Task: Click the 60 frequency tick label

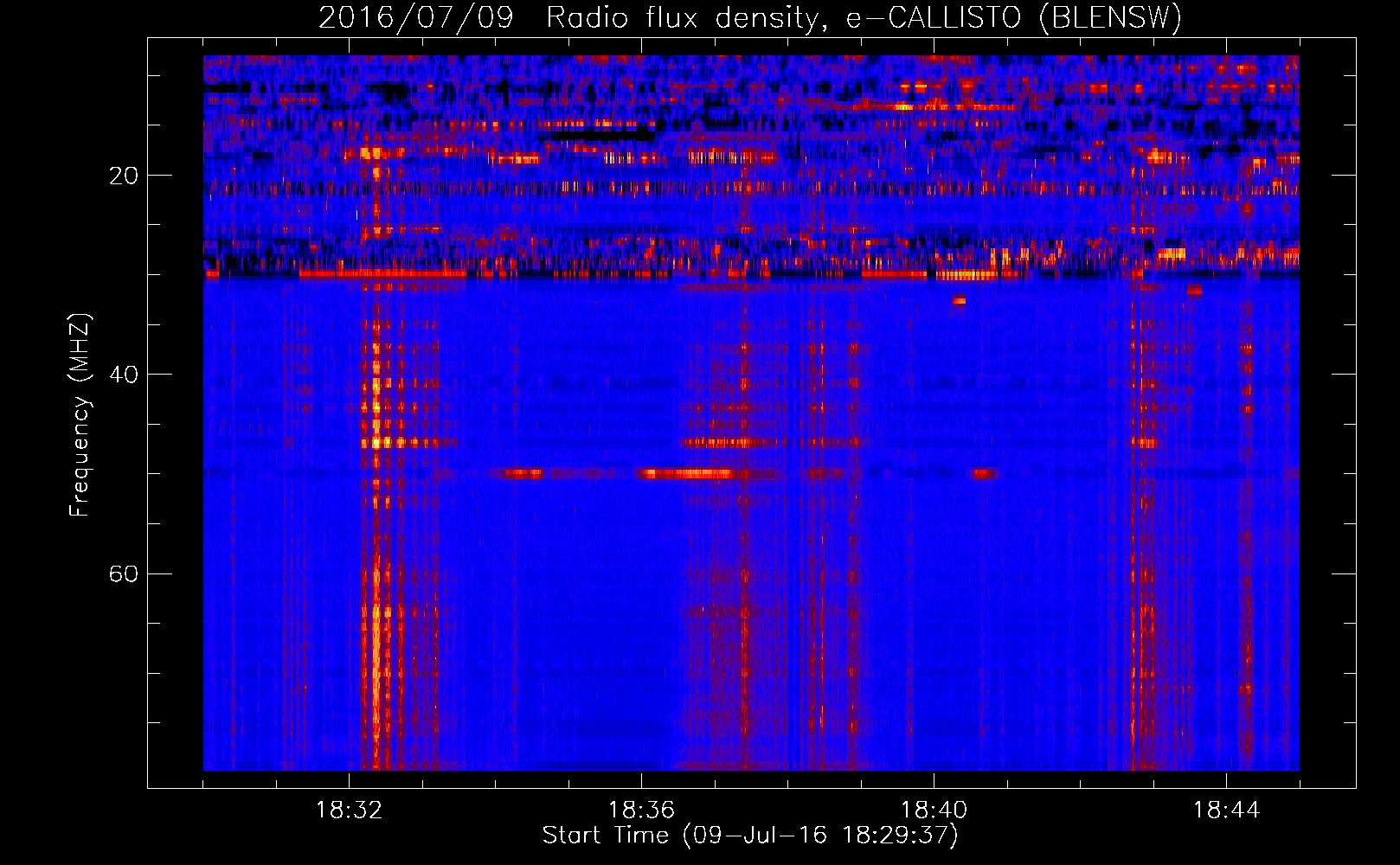Action: coord(124,573)
